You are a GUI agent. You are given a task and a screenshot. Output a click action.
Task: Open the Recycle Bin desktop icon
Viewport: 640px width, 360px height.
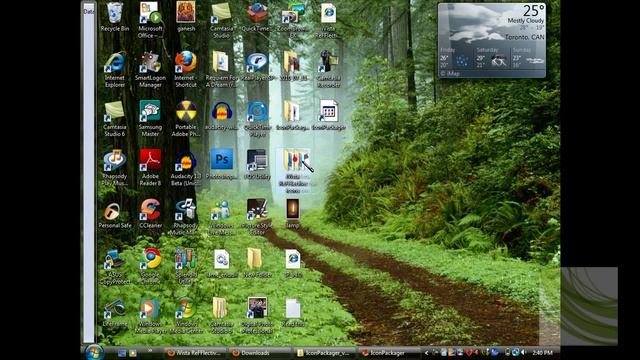(115, 17)
